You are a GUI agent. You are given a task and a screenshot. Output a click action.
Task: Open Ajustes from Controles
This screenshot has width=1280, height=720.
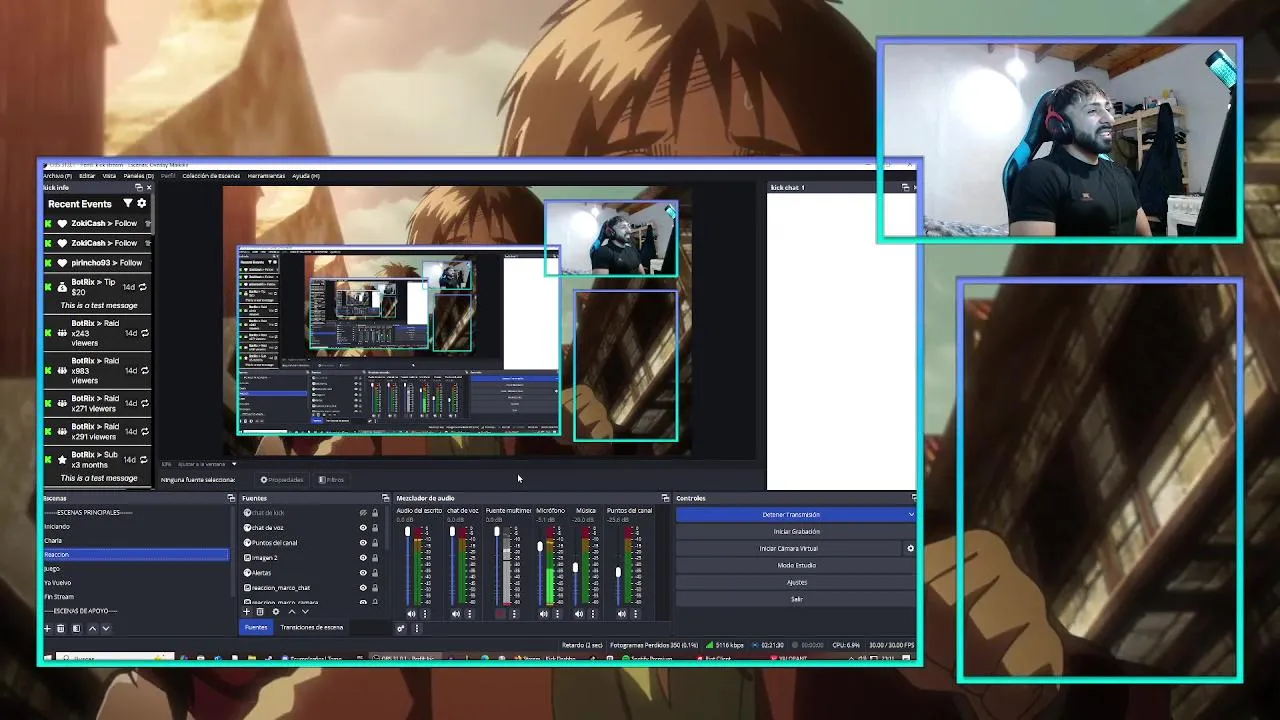coord(796,582)
